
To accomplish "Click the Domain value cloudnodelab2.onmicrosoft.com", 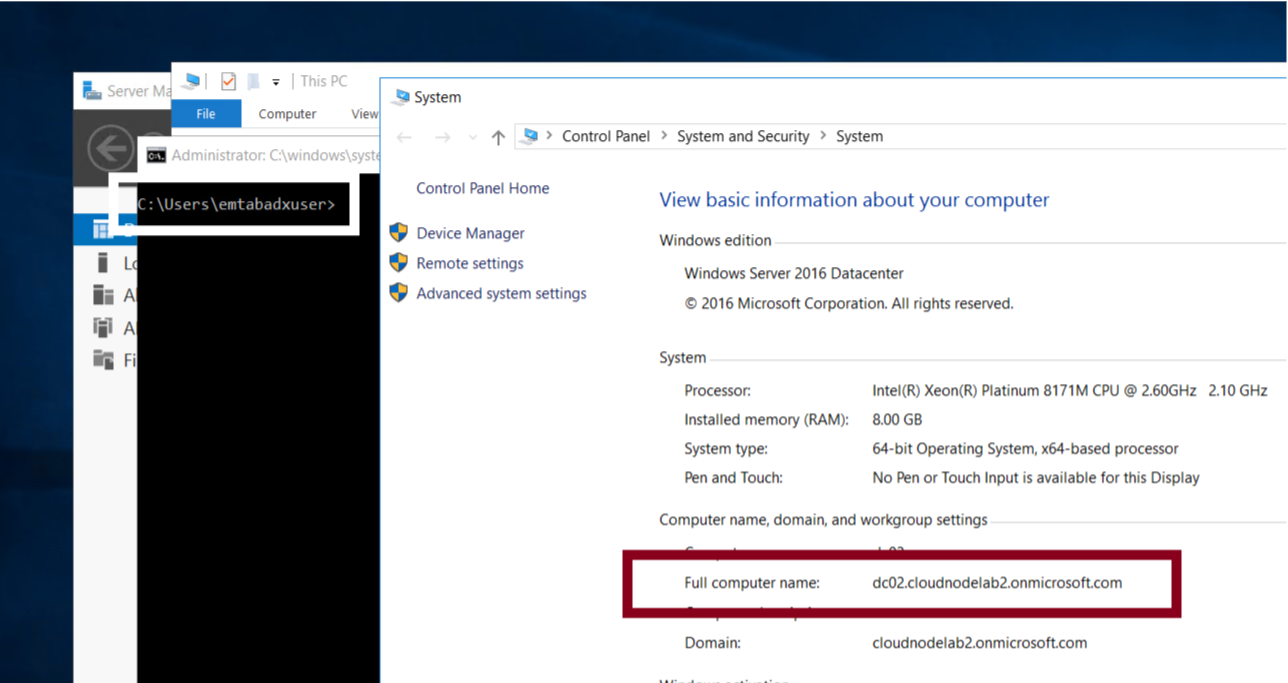I will tap(979, 643).
